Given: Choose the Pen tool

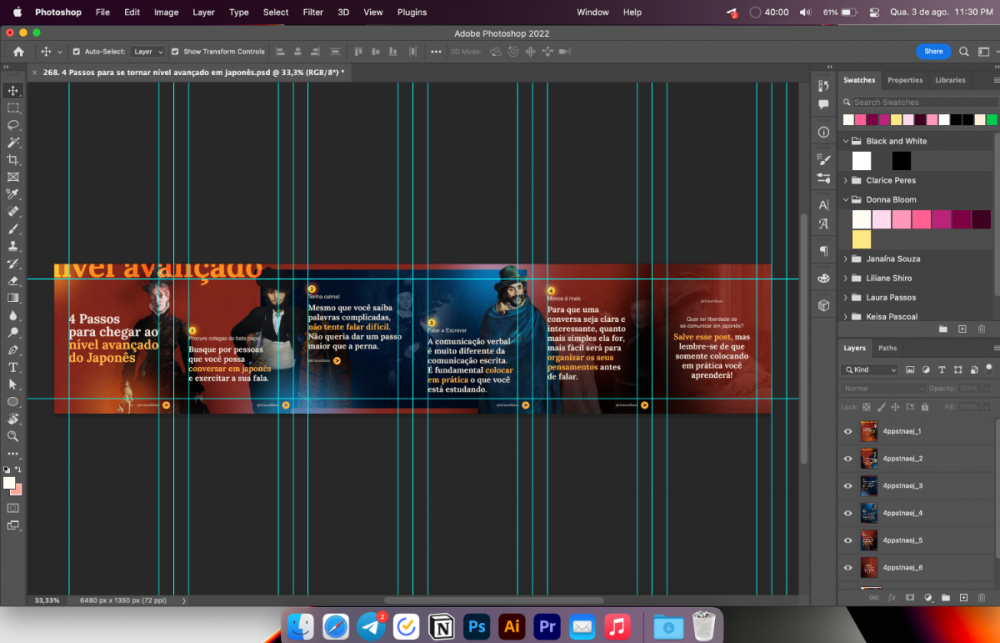Looking at the screenshot, I should pos(13,350).
